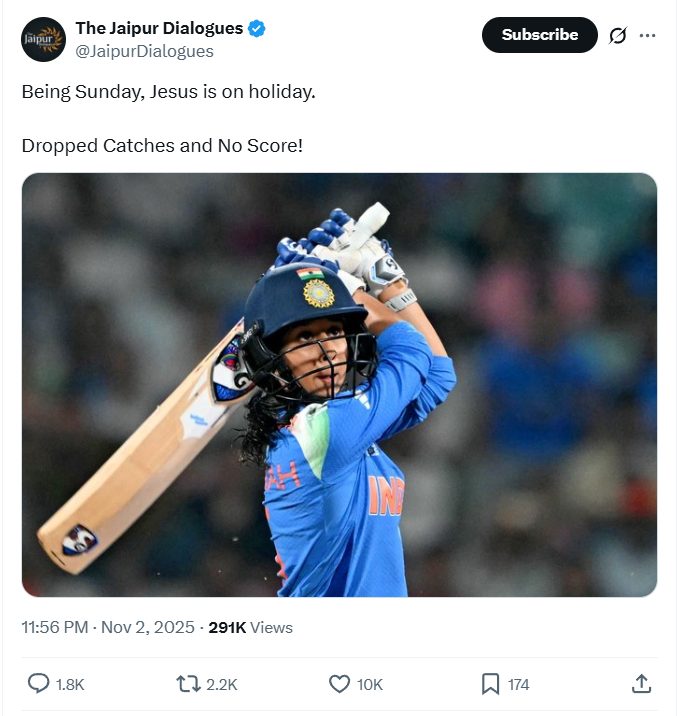Open The Jaipur Dialogues profile avatar
677x716 pixels.
coord(43,40)
